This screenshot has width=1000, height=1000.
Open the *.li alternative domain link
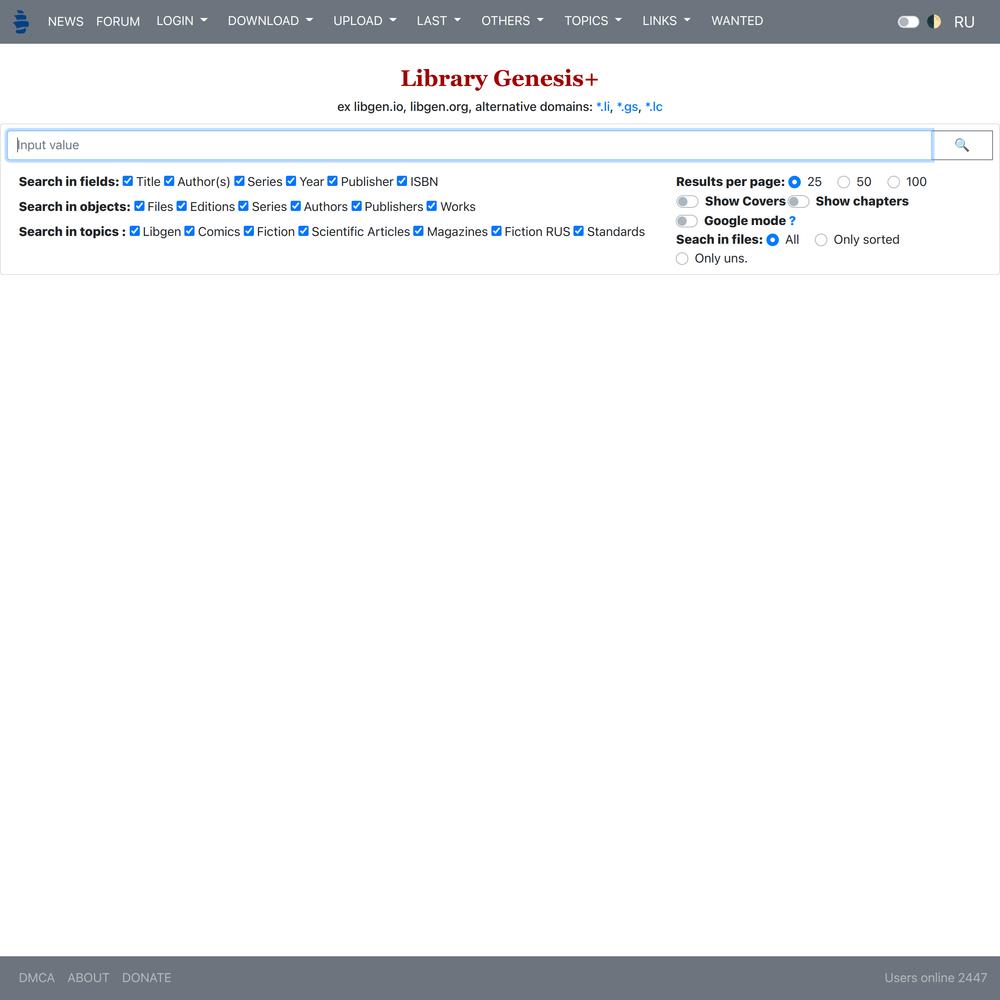(x=603, y=107)
